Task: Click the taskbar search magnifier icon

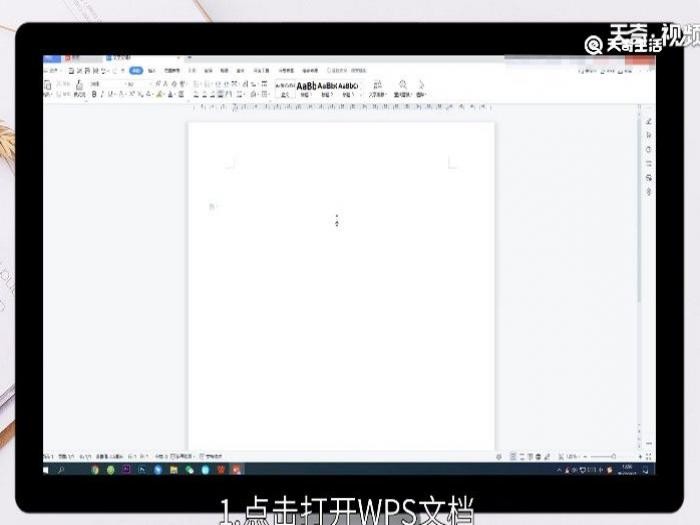Action: (x=61, y=470)
